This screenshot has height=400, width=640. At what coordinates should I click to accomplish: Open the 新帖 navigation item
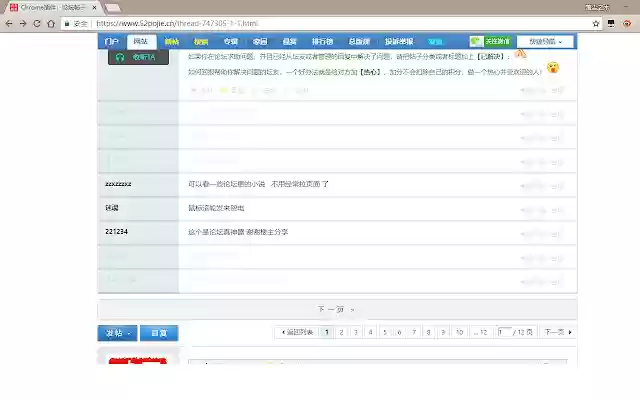click(x=172, y=42)
